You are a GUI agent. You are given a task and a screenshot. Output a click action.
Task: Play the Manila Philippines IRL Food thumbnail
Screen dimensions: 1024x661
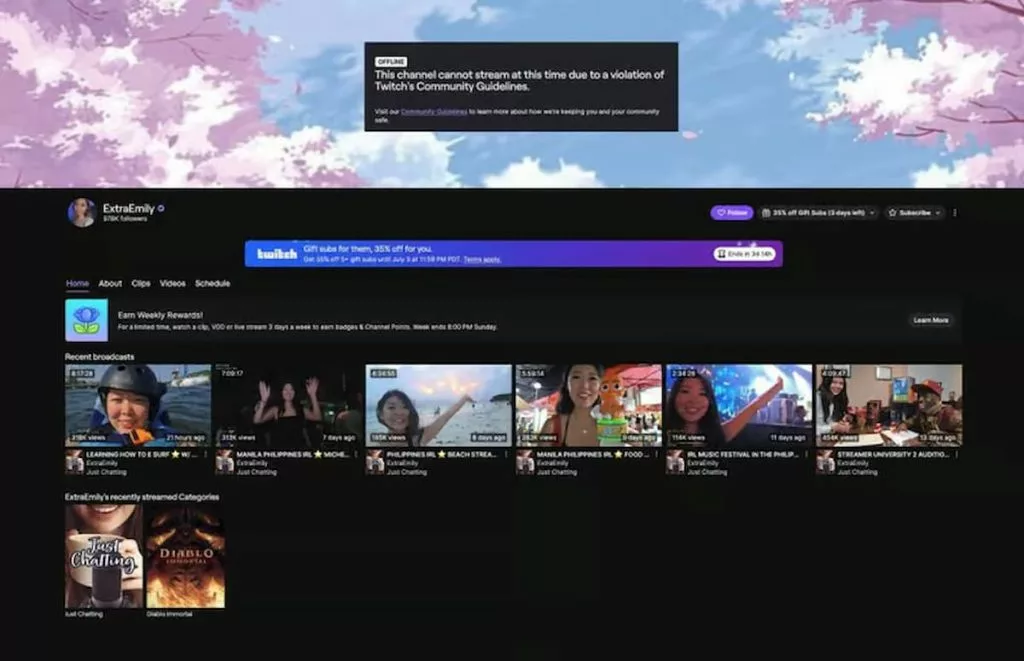coord(588,405)
